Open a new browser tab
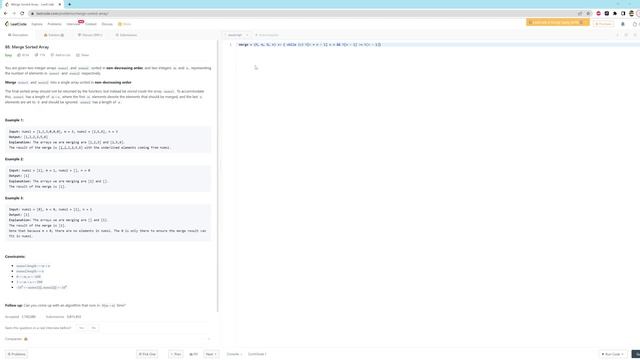 tap(69, 4)
